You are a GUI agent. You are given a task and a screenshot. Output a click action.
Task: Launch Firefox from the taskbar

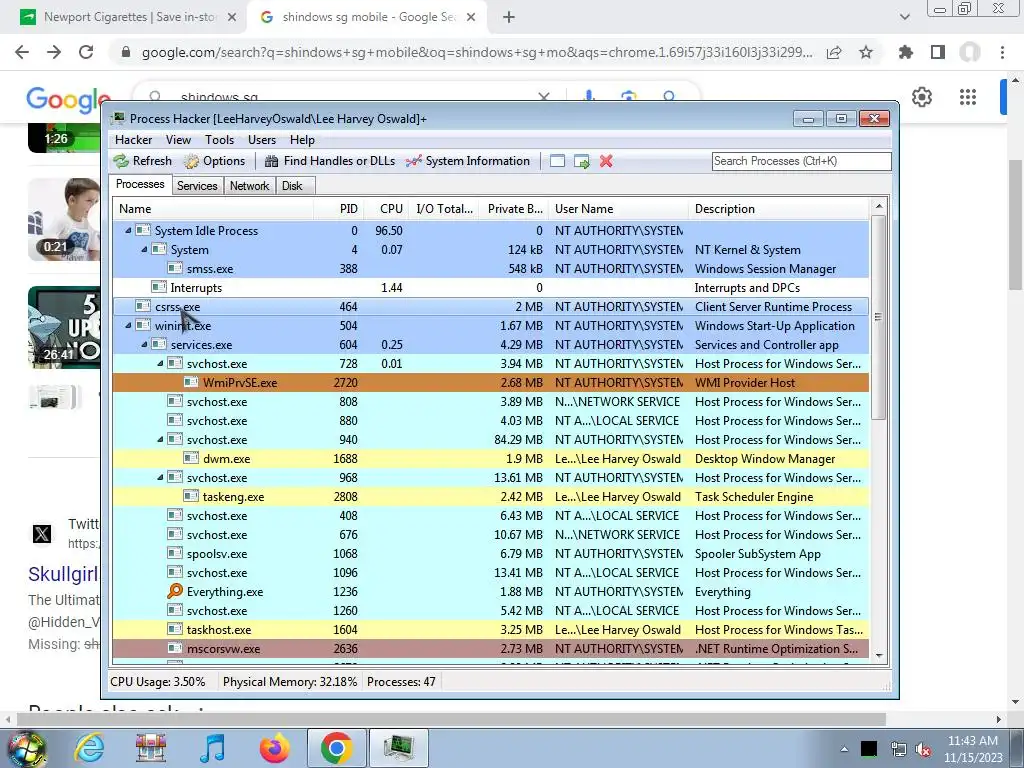pyautogui.click(x=274, y=748)
